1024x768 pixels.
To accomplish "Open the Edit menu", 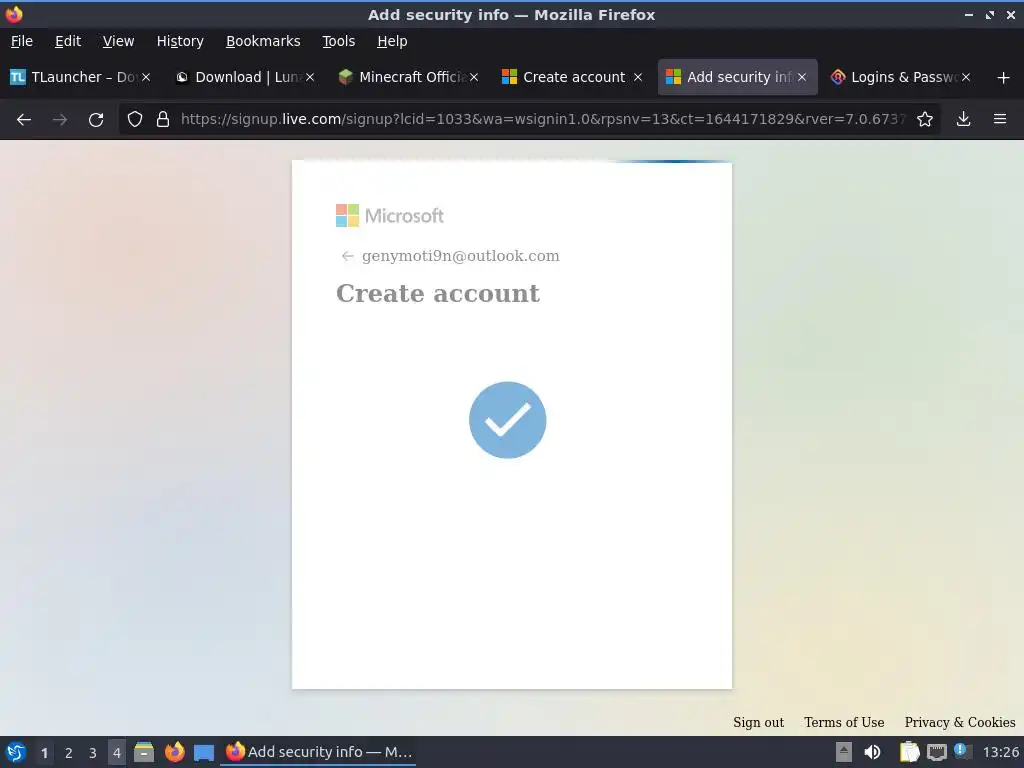I will coord(68,41).
